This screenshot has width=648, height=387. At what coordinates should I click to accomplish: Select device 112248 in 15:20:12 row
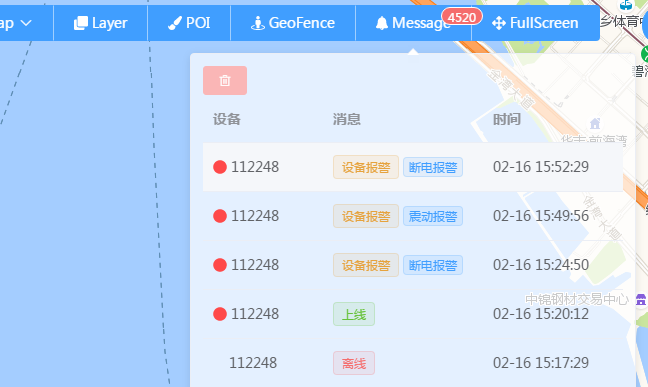point(255,314)
